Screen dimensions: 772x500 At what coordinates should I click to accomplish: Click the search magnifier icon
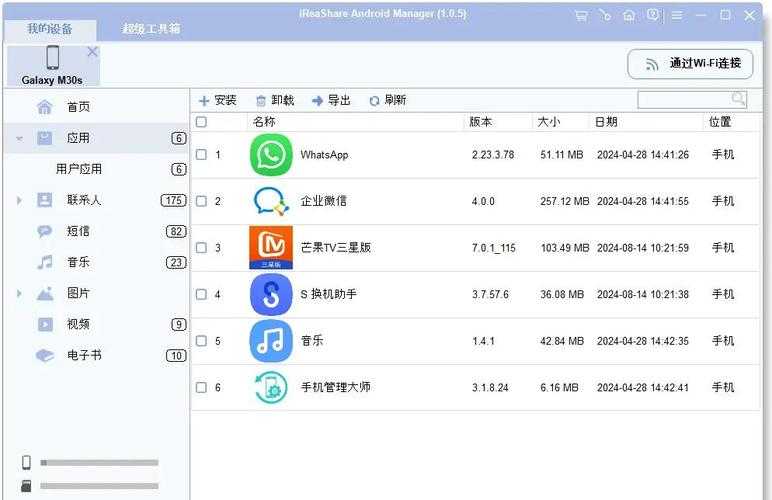point(738,99)
